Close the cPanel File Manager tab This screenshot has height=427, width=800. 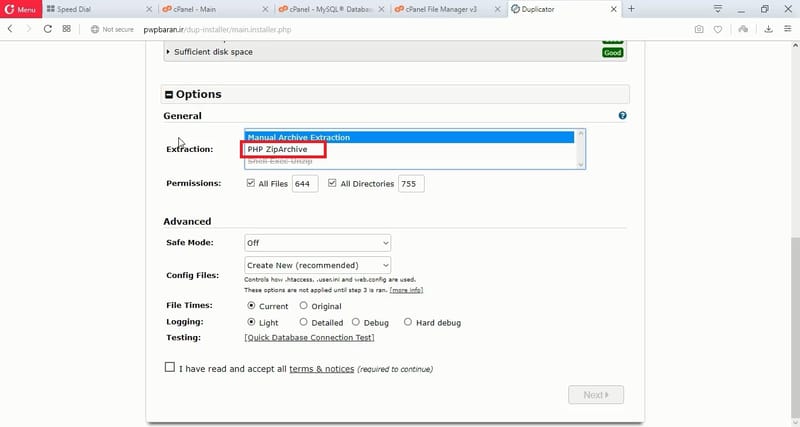(x=497, y=9)
